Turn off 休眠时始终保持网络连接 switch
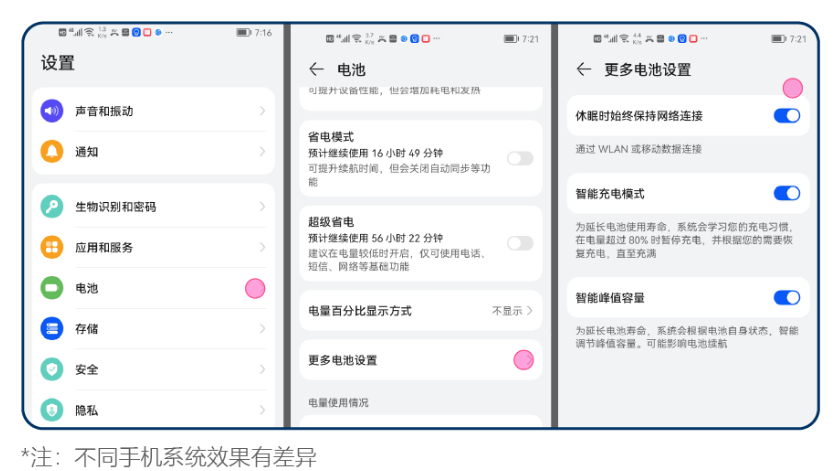This screenshot has height=471, width=838. pos(787,116)
